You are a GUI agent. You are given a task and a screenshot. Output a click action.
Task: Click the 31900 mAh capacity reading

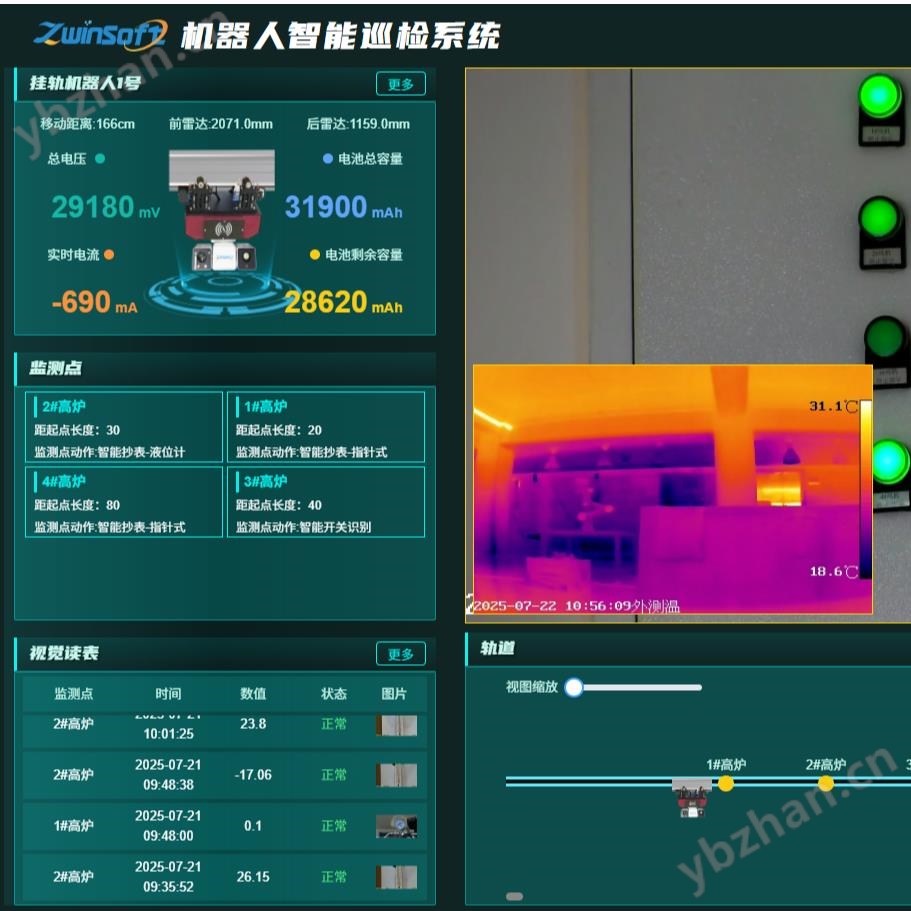pos(343,207)
